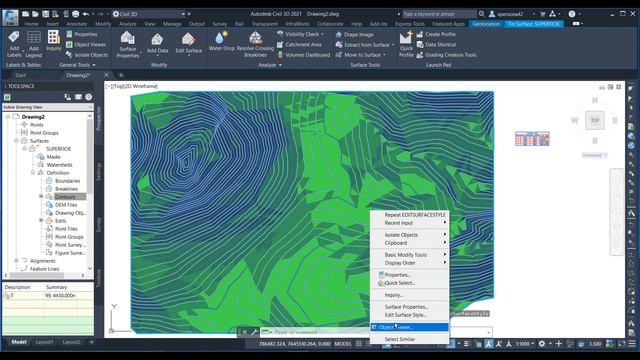
Task: Open Grading Creation Tools
Action: point(447,55)
